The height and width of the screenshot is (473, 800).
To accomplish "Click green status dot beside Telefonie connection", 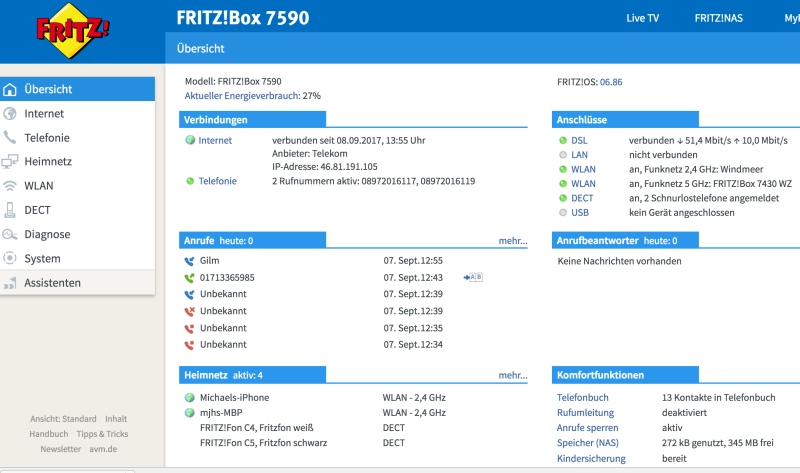I will click(x=190, y=181).
